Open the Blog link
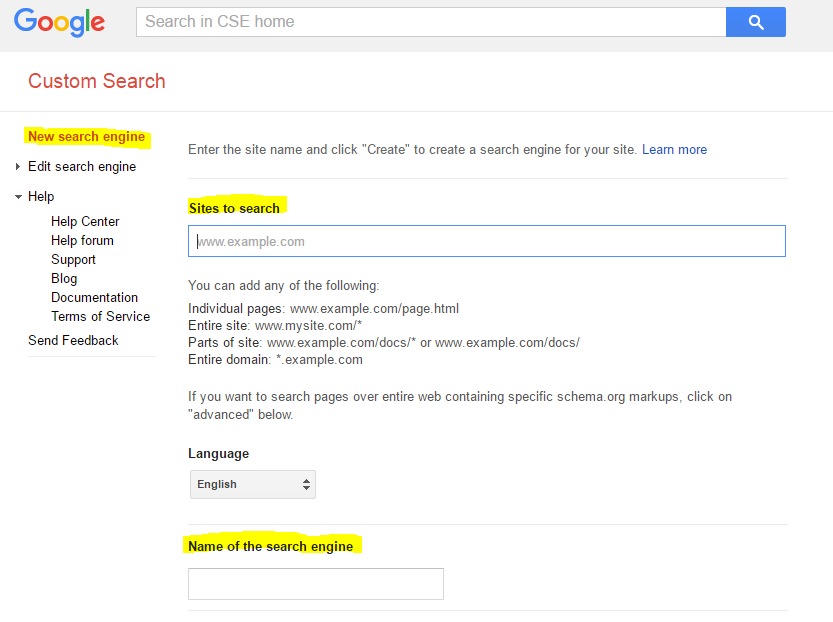Viewport: 833px width, 622px height. (x=64, y=279)
